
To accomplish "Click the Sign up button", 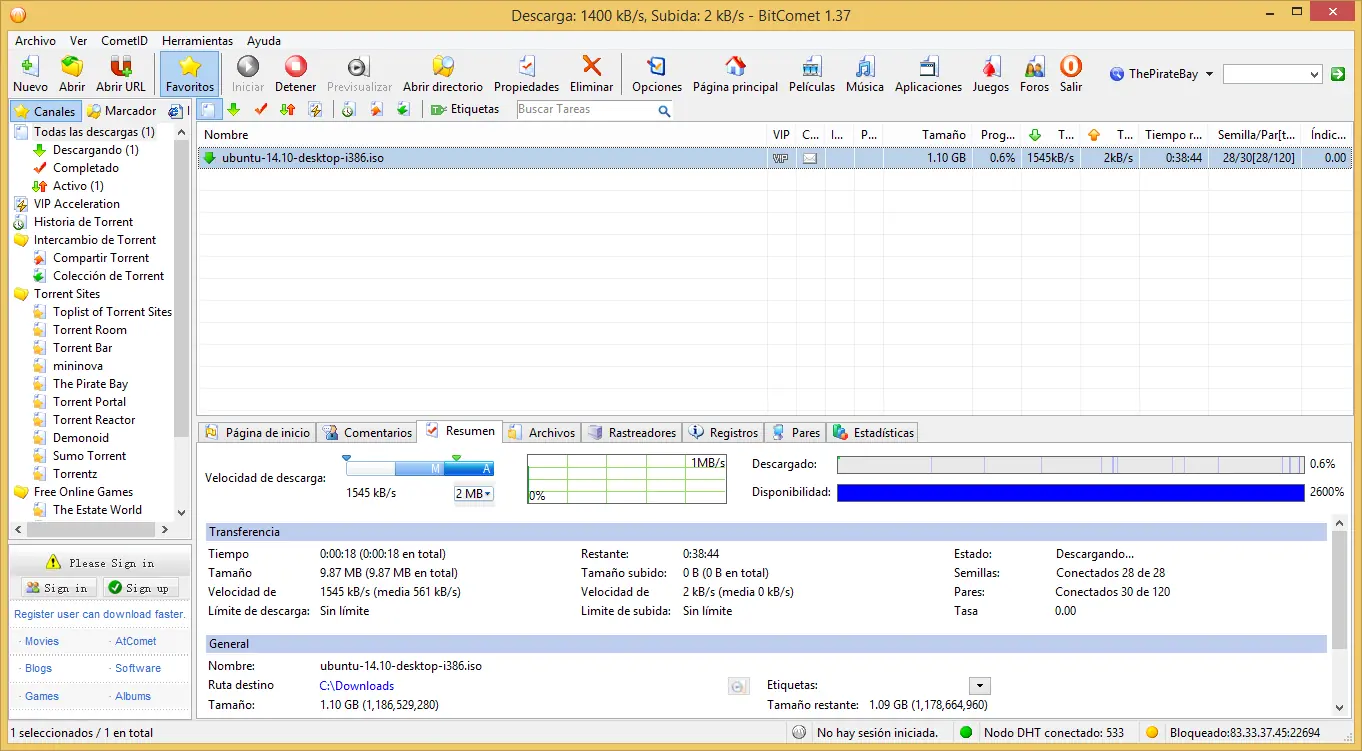I will [x=140, y=588].
